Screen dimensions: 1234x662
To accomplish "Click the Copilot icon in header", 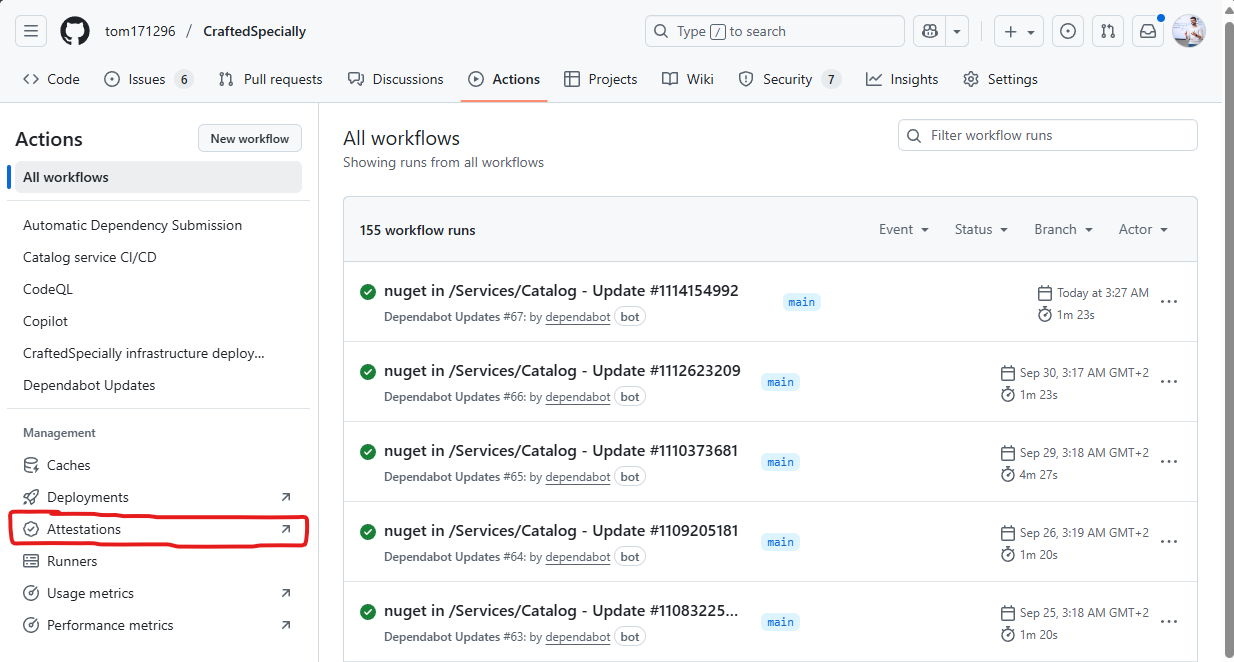I will pos(928,31).
